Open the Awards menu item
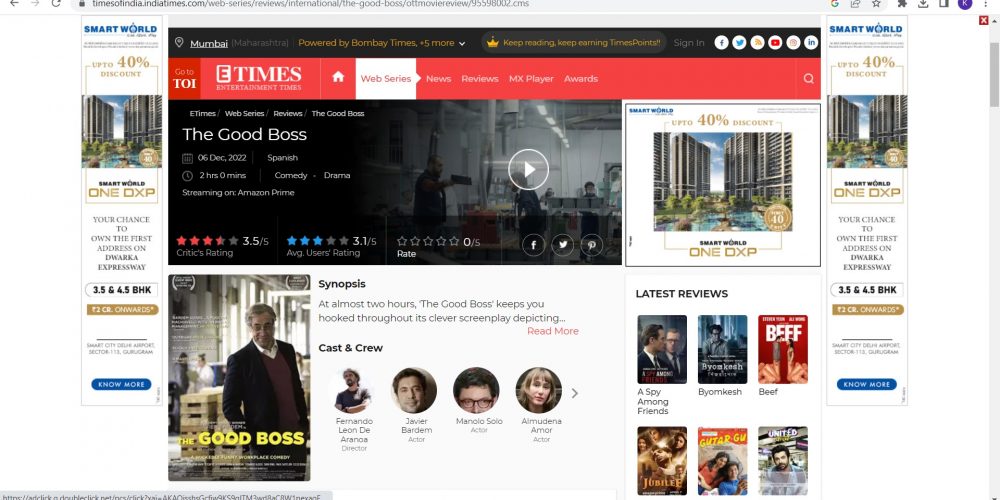The image size is (1000, 500). pos(581,79)
